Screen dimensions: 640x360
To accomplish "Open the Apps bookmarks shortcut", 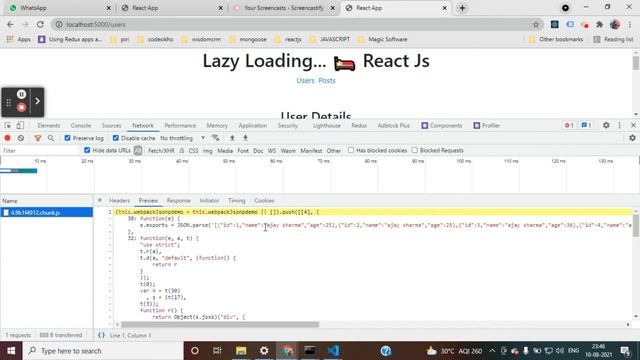I will 19,39.
